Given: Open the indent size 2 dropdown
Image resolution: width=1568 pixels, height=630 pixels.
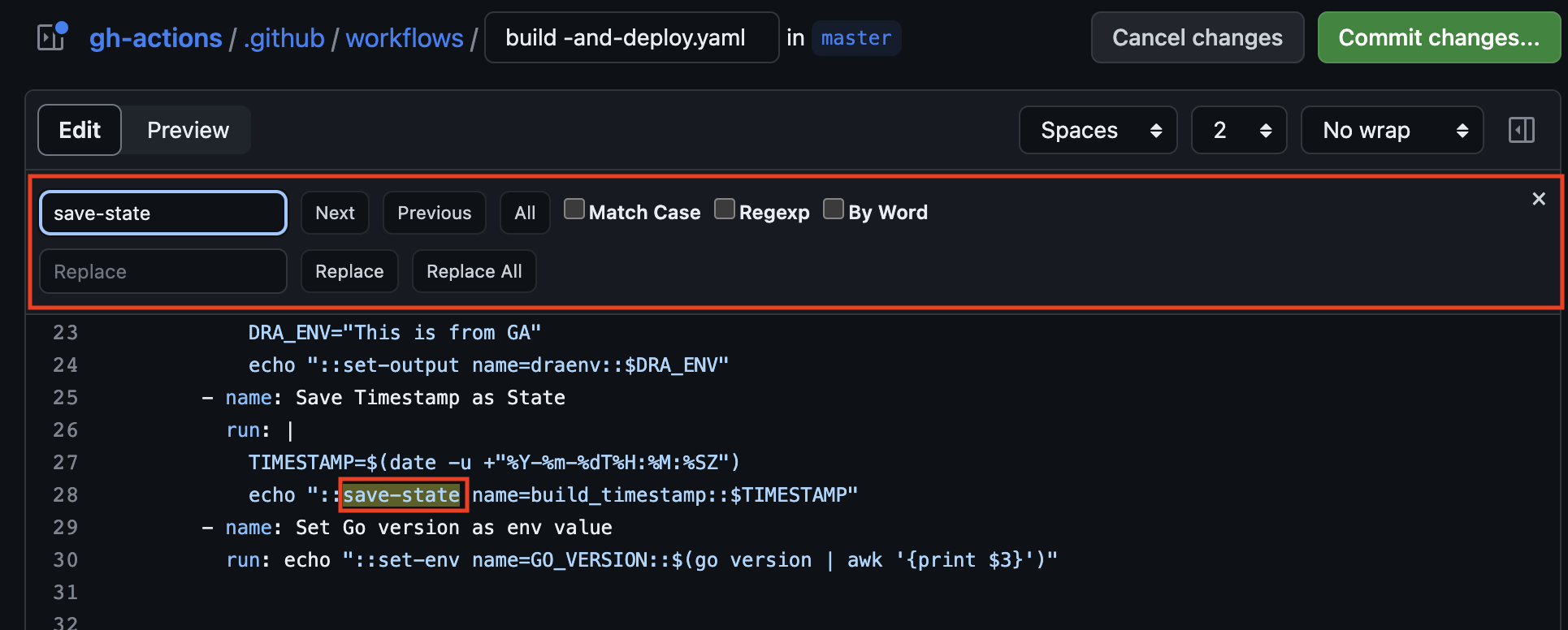Looking at the screenshot, I should (x=1238, y=130).
